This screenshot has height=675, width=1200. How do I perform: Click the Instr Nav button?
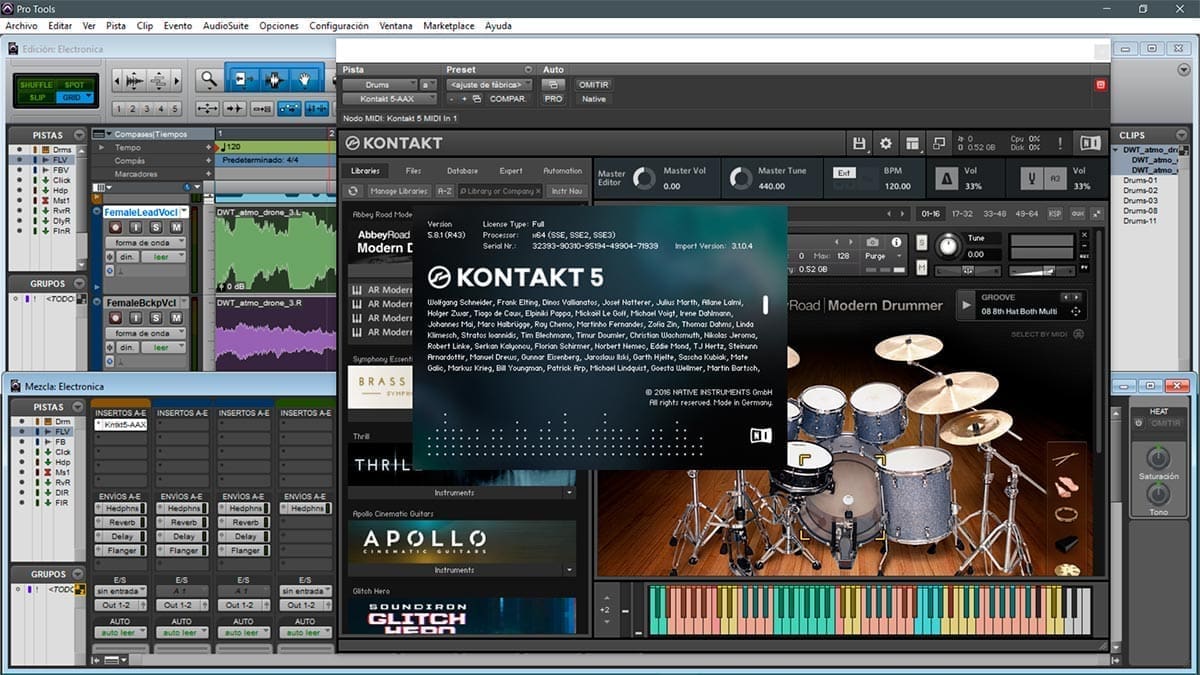click(567, 191)
